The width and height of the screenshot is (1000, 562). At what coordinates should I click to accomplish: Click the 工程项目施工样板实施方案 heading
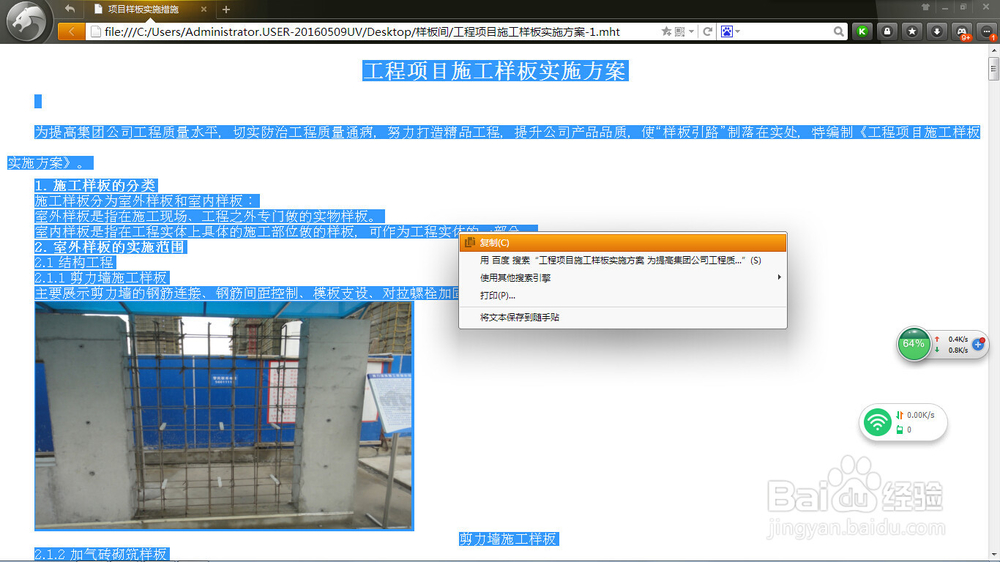[496, 71]
